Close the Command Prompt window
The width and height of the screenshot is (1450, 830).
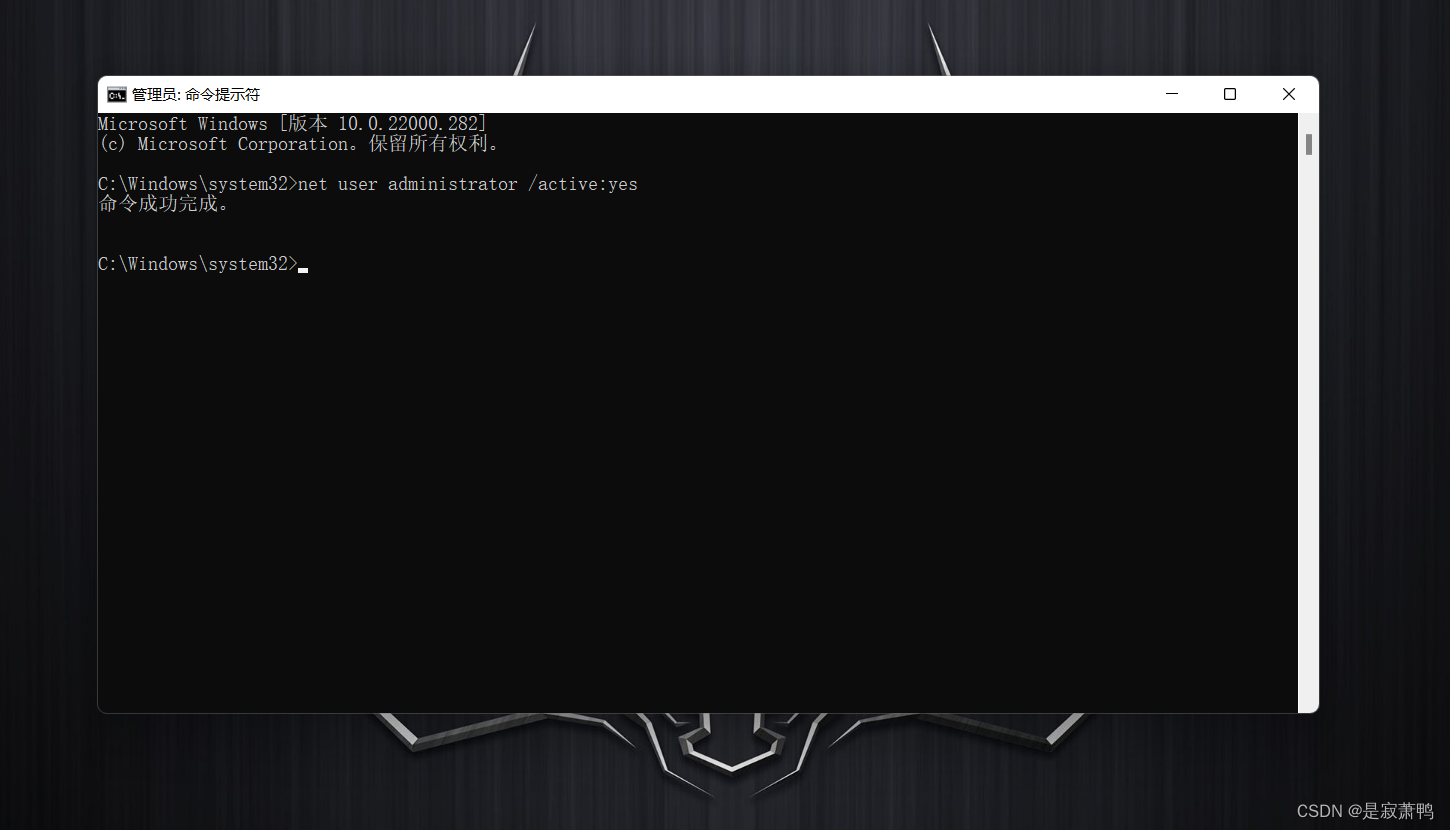[1289, 95]
